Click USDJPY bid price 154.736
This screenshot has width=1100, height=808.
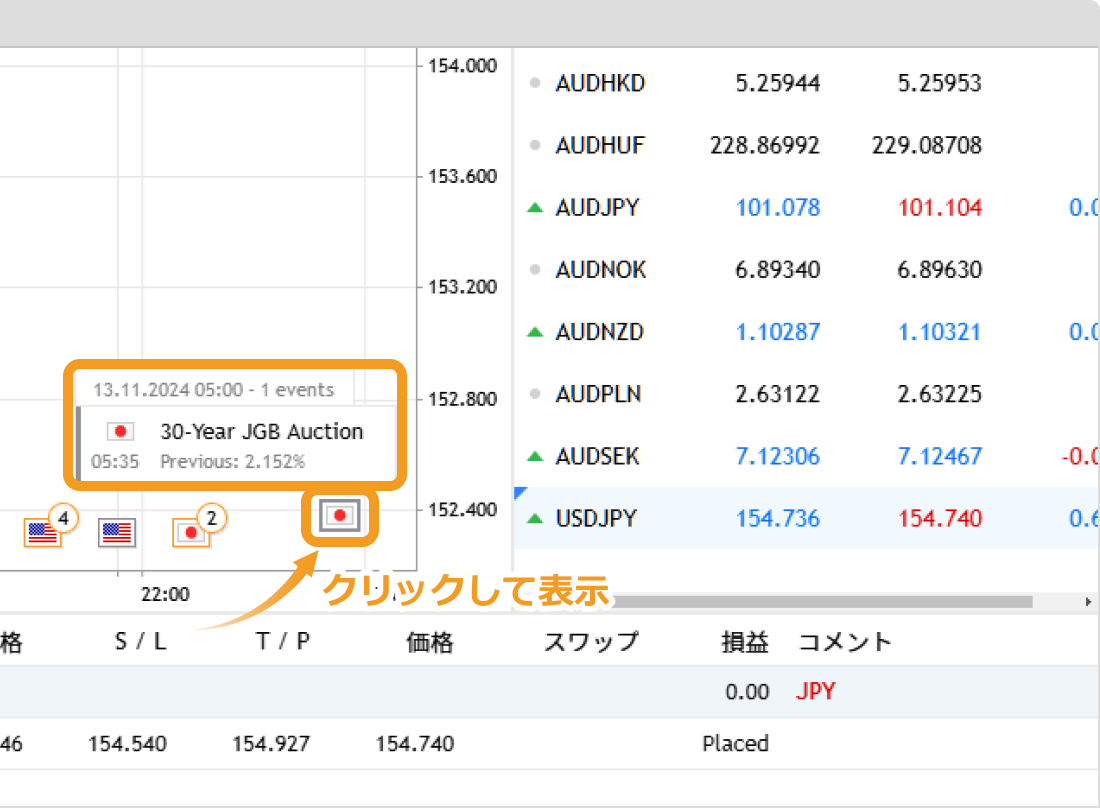[777, 518]
